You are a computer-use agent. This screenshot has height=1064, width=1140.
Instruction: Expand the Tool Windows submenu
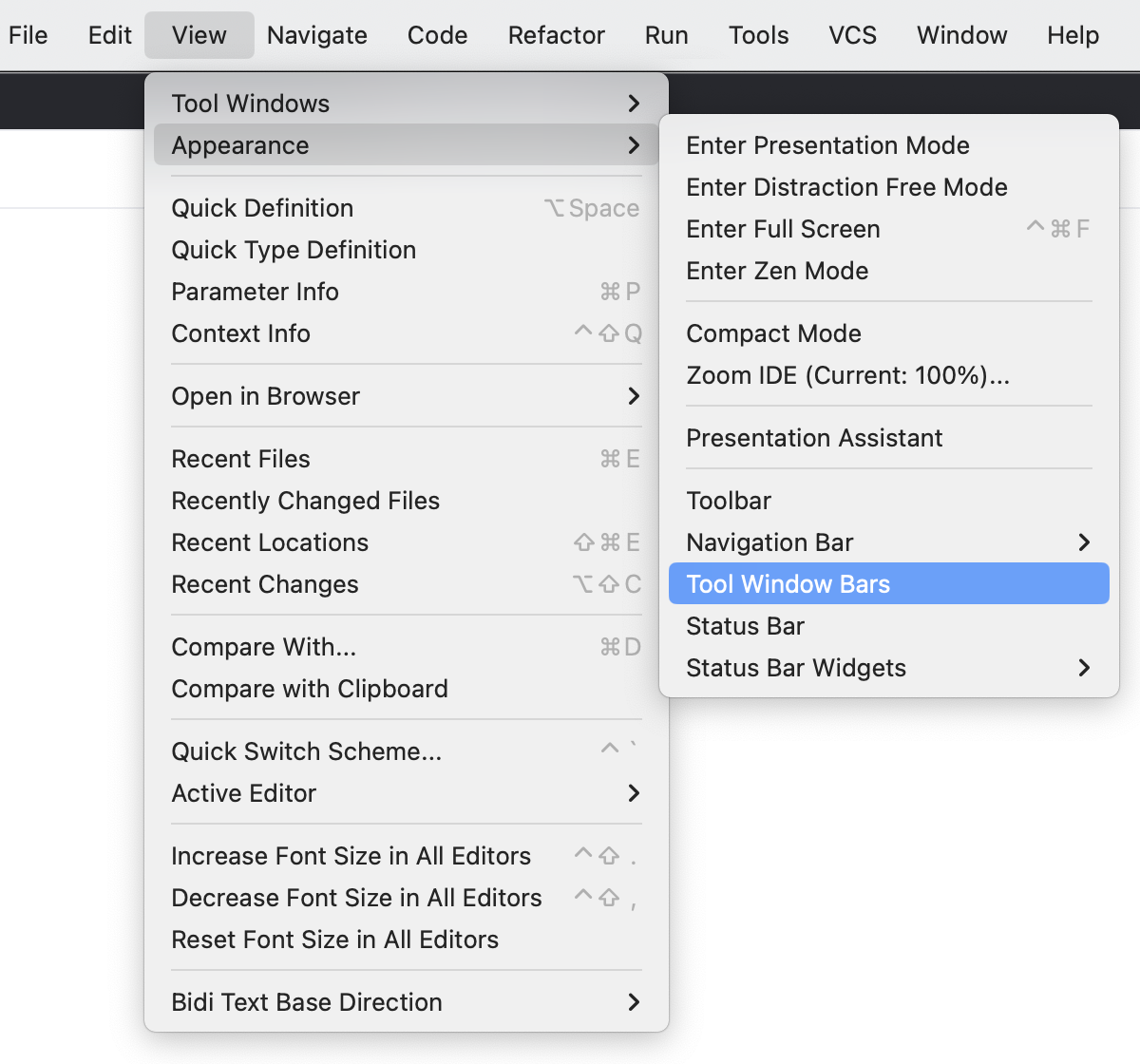(406, 104)
